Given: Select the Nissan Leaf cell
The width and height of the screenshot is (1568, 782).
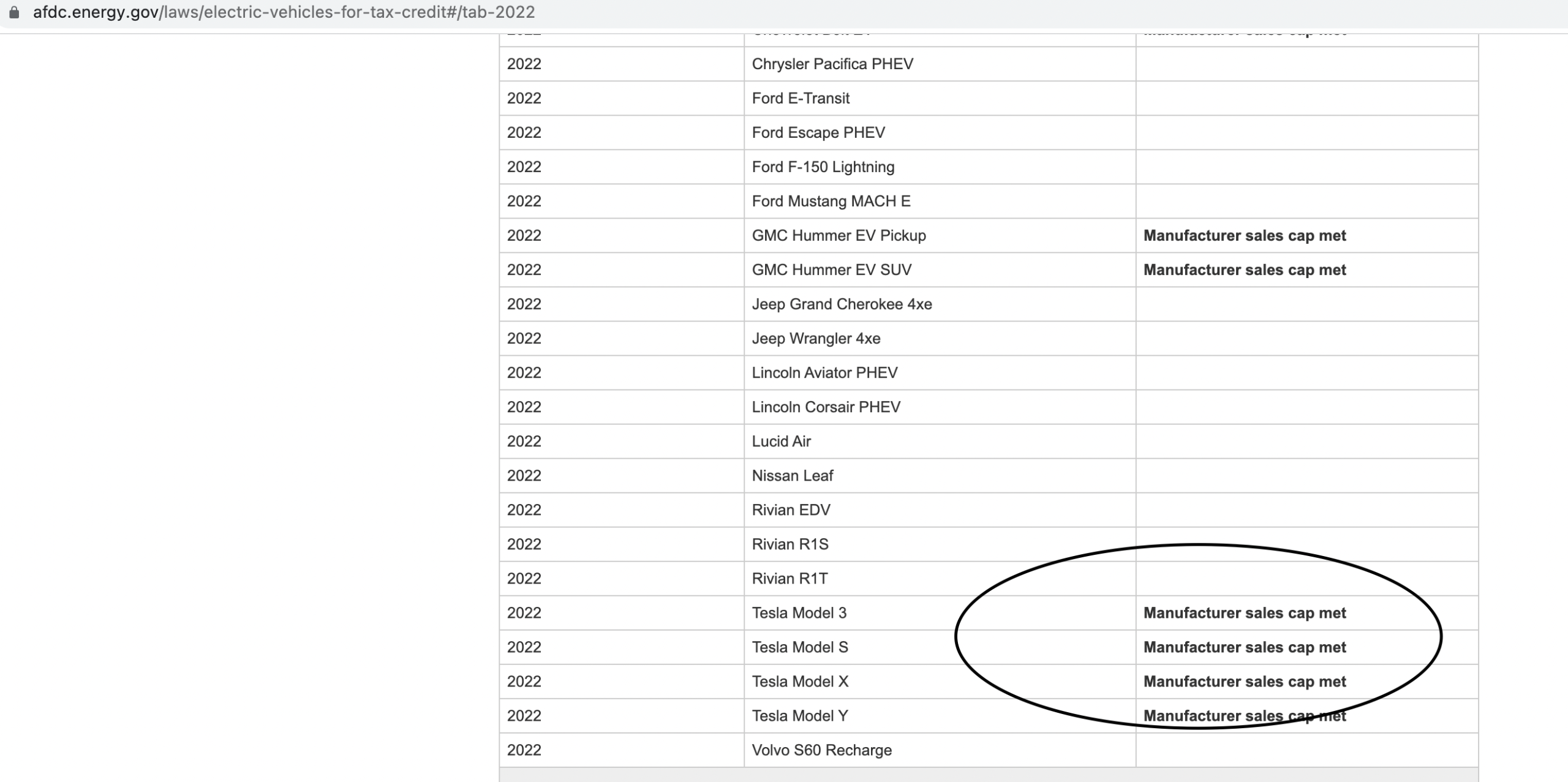Looking at the screenshot, I should point(940,475).
